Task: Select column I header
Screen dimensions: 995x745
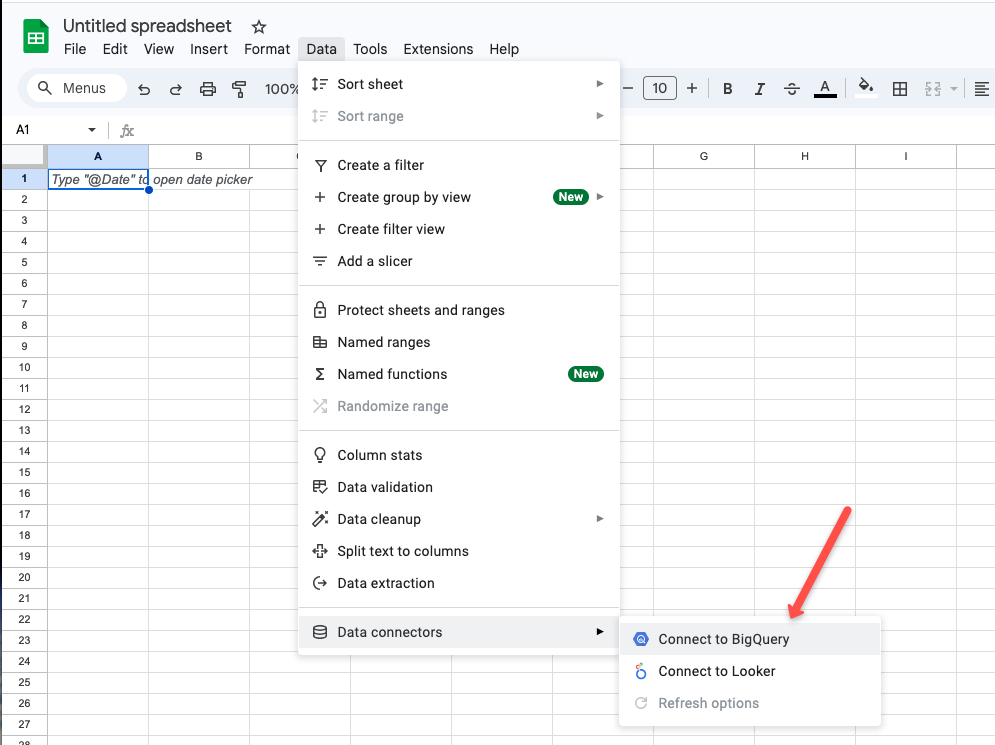Action: [x=906, y=156]
